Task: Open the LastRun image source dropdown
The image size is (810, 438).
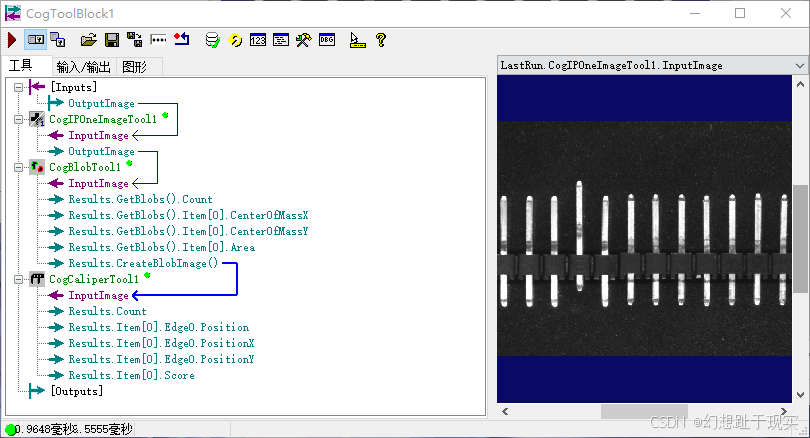Action: (x=800, y=66)
